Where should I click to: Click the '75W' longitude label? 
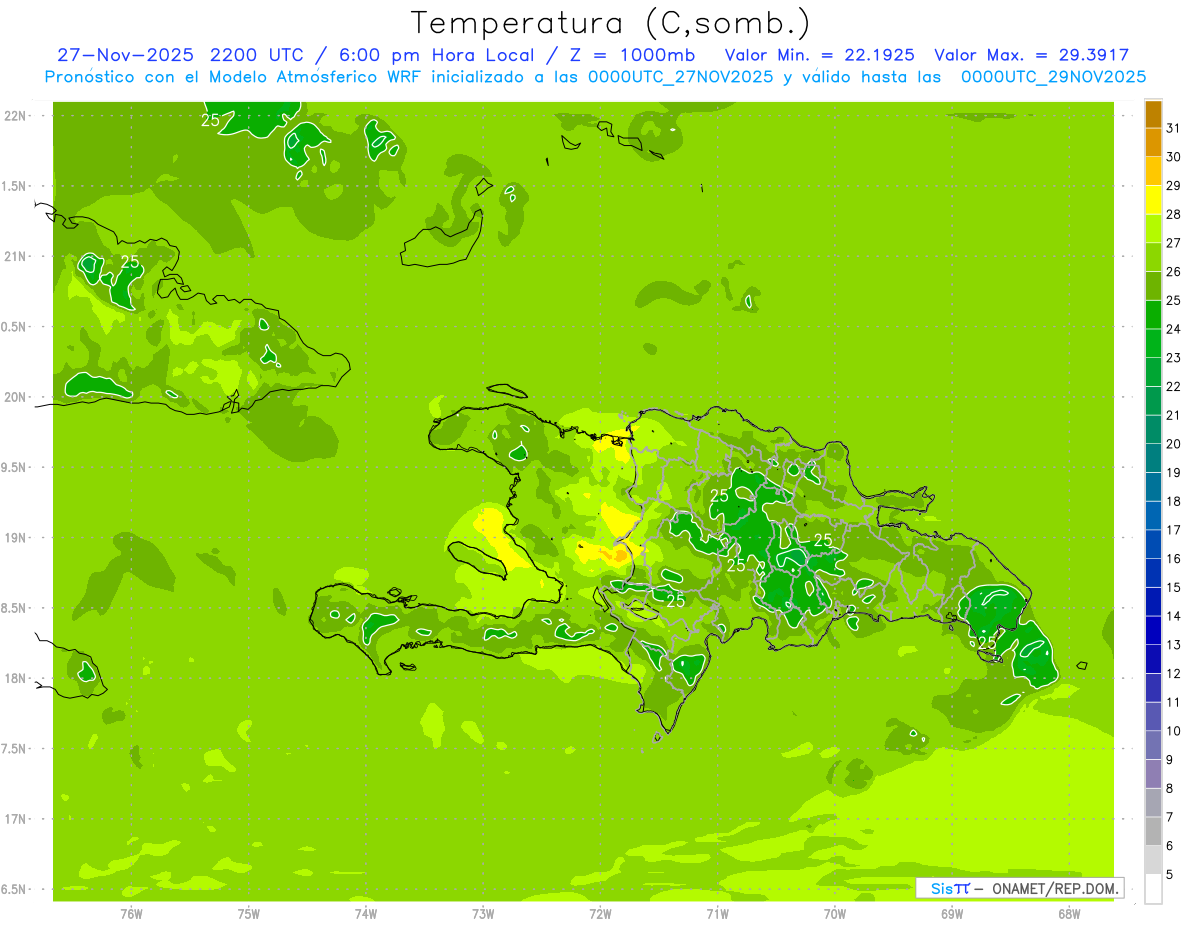click(x=248, y=914)
